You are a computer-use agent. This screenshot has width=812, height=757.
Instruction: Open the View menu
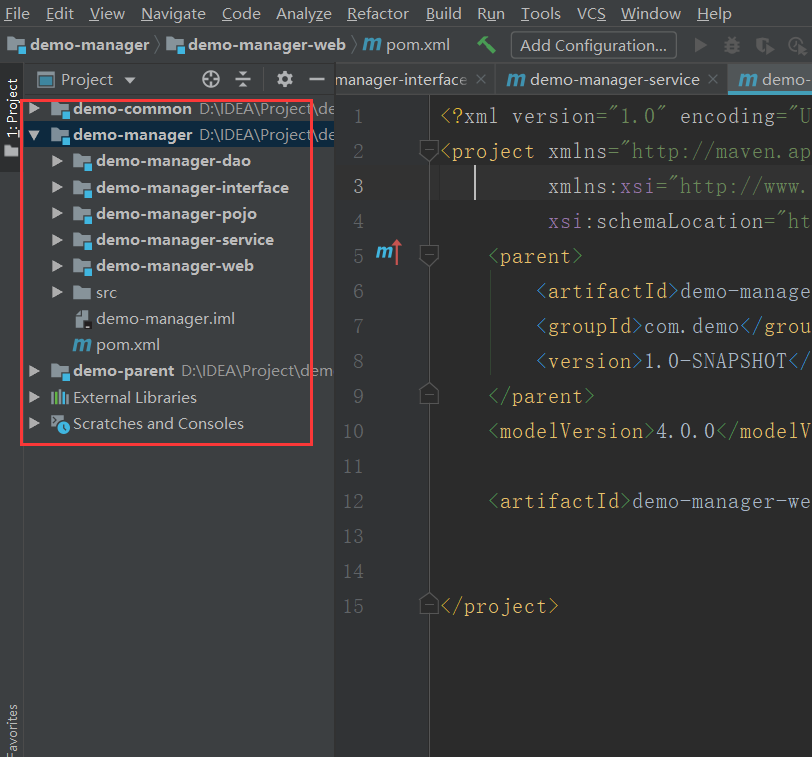point(107,13)
